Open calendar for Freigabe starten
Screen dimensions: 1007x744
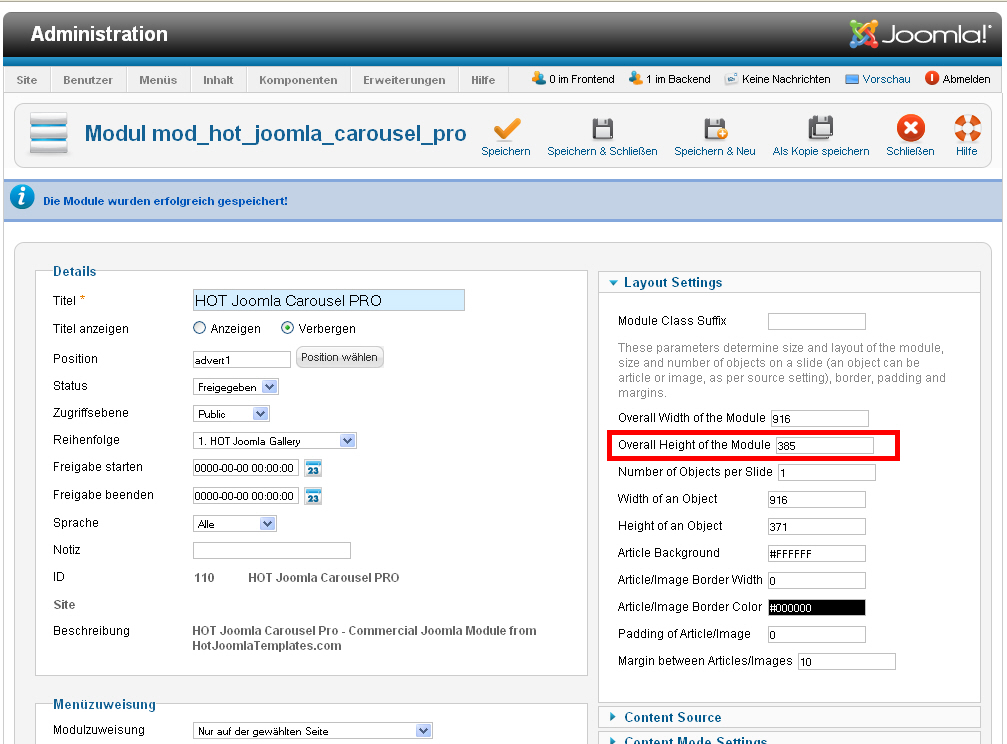click(x=313, y=468)
